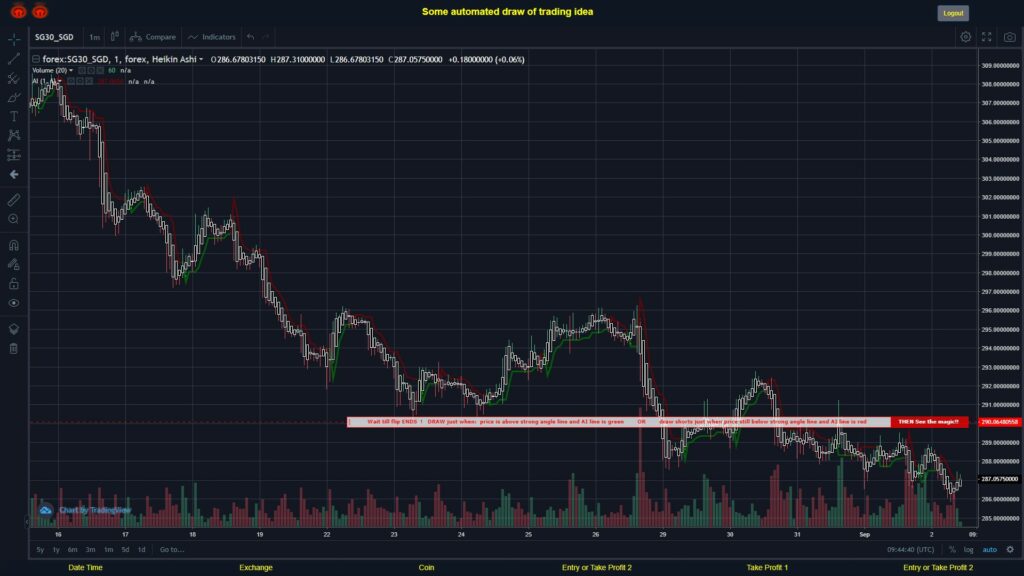Screen dimensions: 1024x576
Task: Set the time range to 1m
Action: tap(108, 550)
